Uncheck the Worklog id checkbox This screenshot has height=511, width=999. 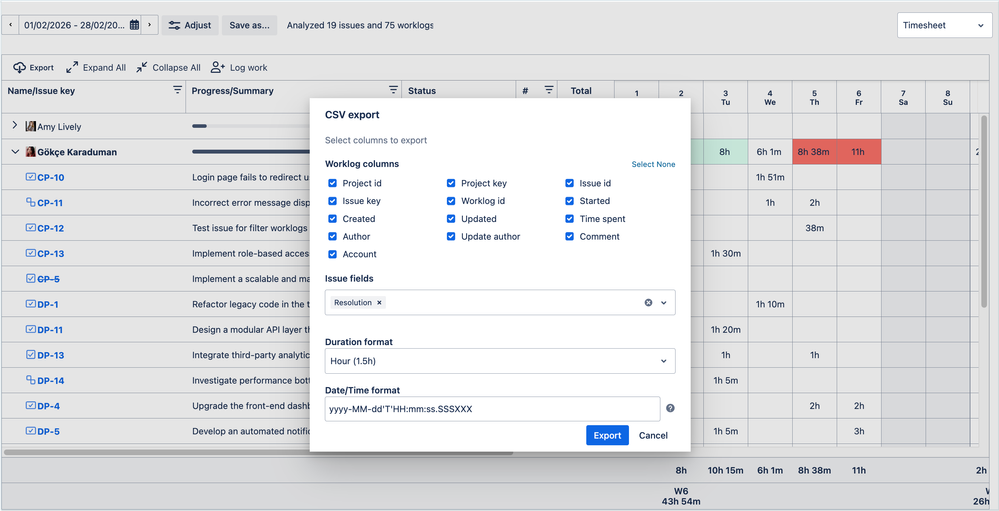(x=451, y=201)
